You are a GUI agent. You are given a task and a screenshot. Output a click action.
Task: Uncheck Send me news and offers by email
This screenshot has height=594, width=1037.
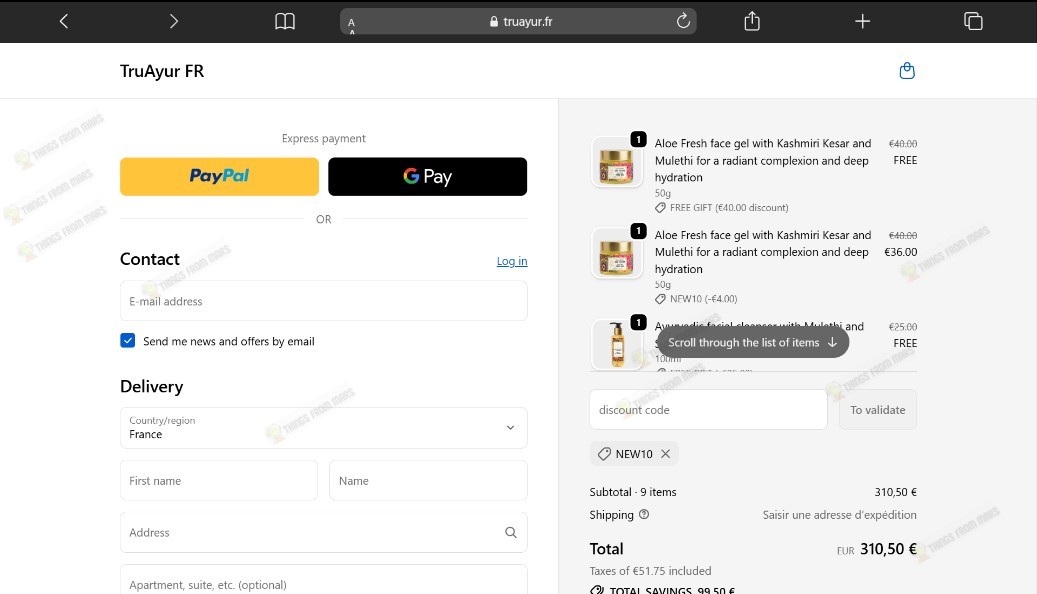128,341
